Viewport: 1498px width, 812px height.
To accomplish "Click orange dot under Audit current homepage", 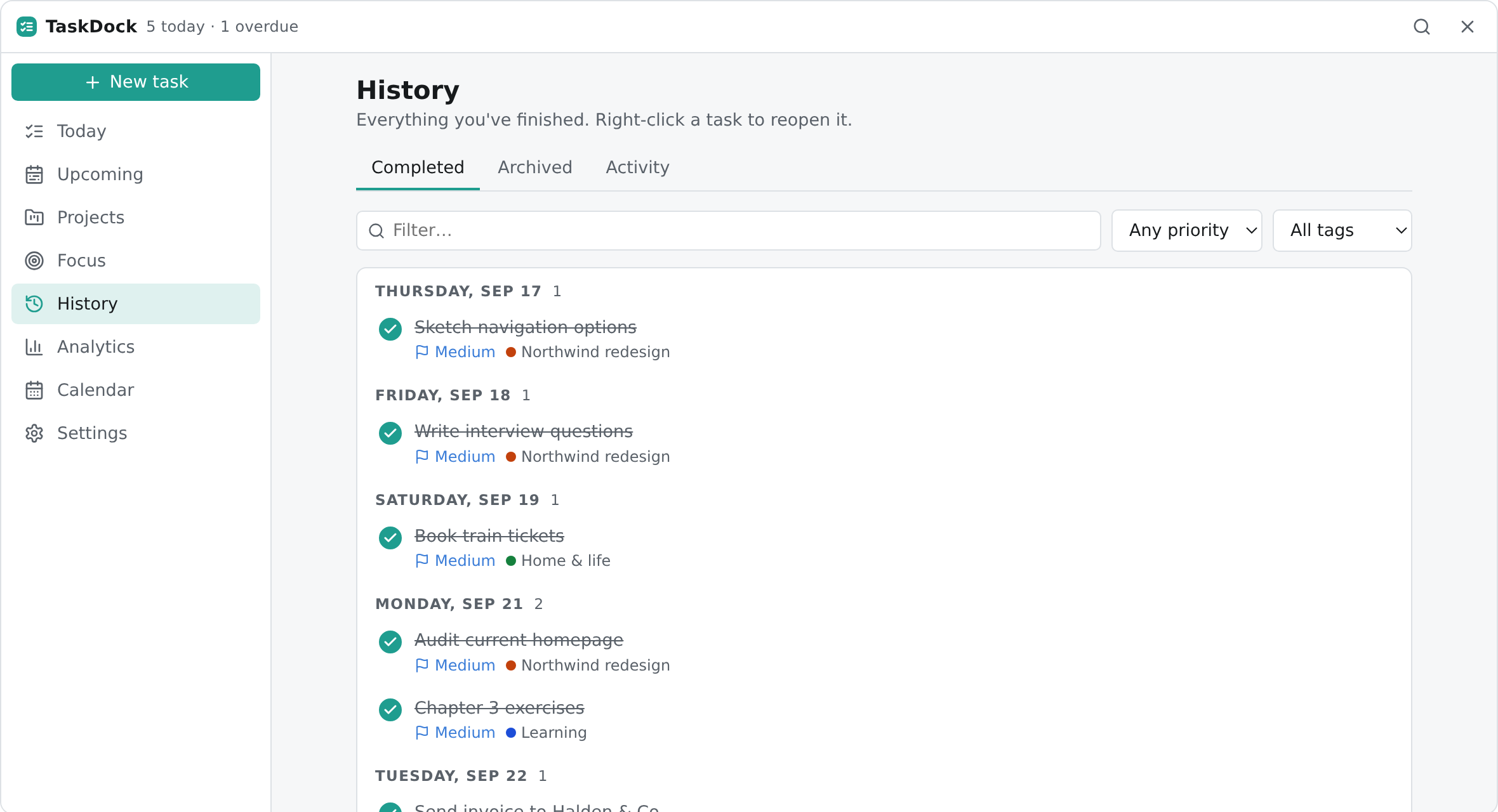I will pos(511,665).
